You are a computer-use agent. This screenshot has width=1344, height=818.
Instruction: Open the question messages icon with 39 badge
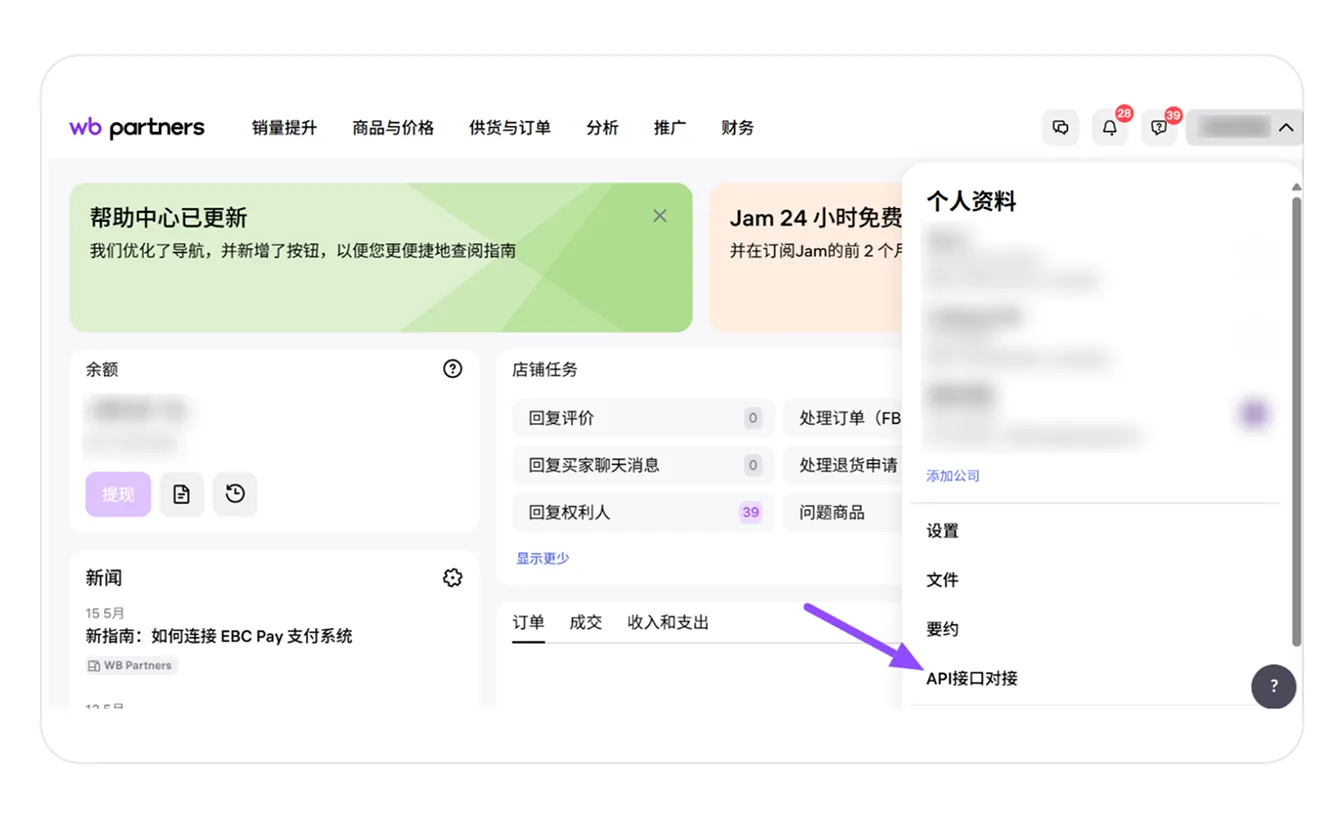[x=1159, y=128]
